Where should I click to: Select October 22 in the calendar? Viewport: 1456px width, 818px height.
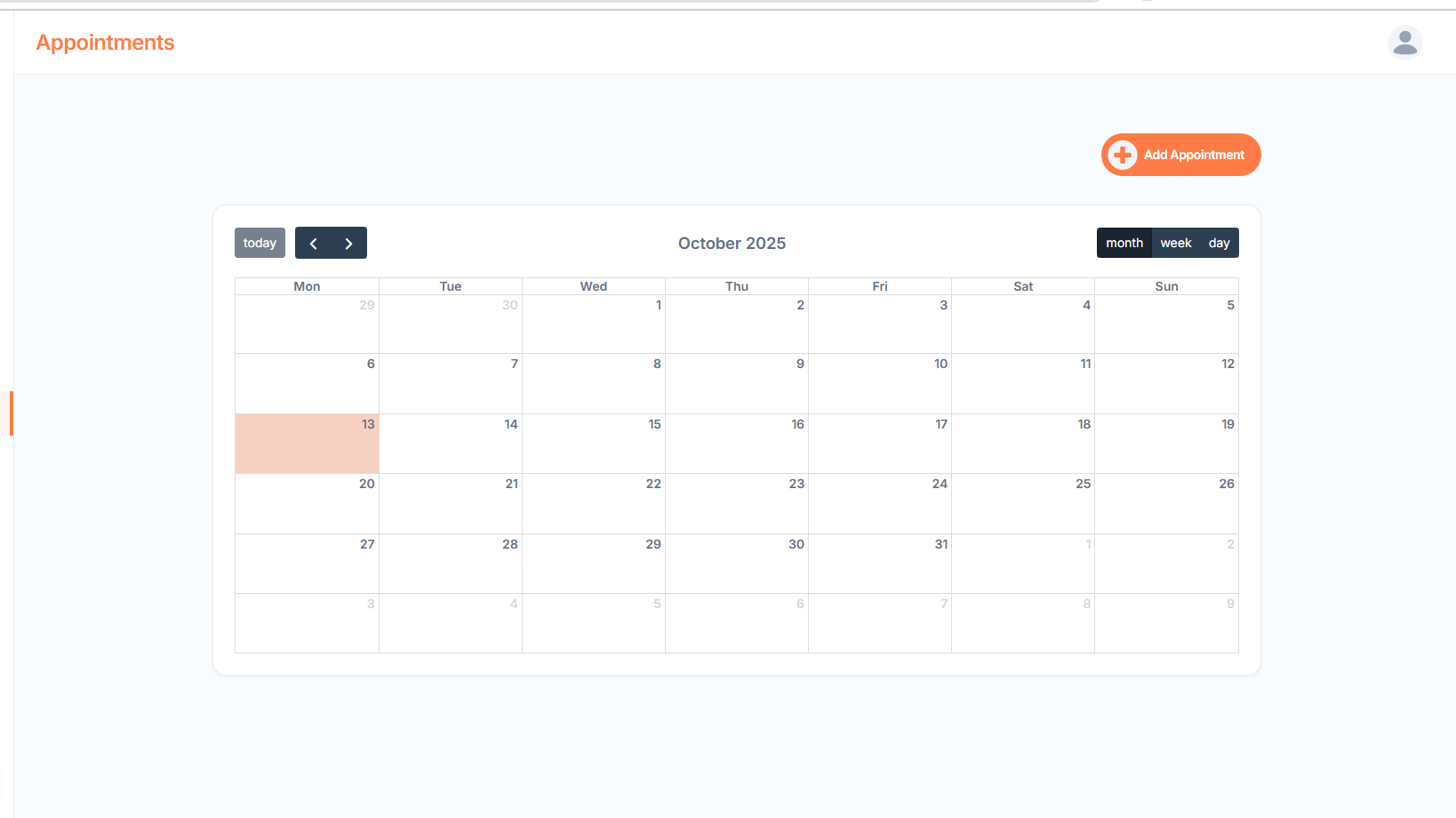(593, 503)
